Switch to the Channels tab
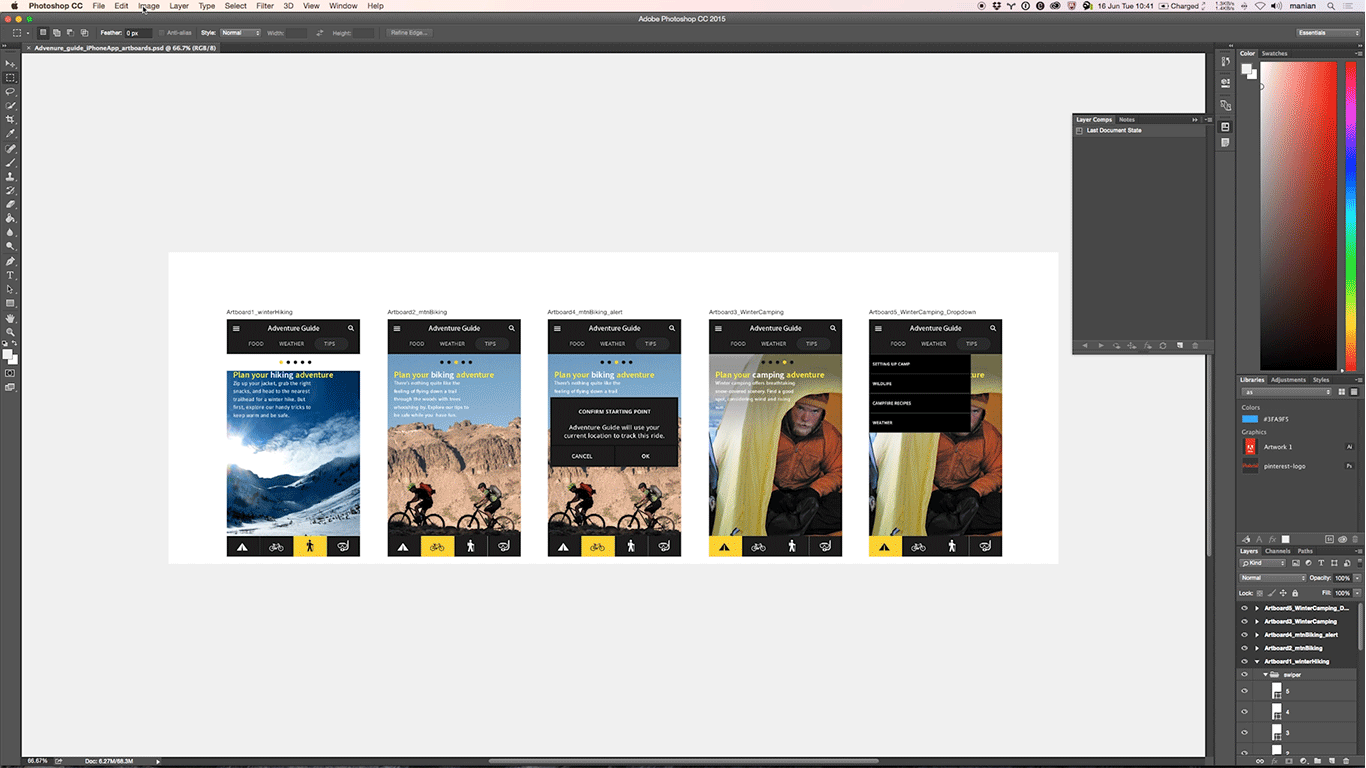This screenshot has width=1366, height=768. click(1277, 551)
